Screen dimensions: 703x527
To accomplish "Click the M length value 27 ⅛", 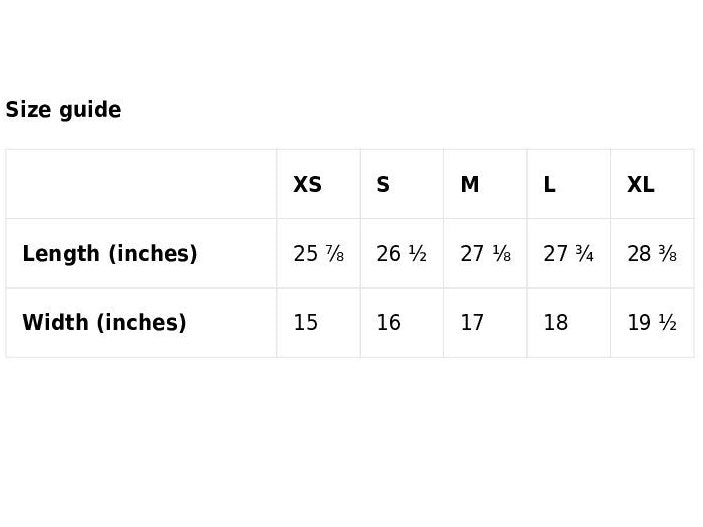I will point(486,254).
